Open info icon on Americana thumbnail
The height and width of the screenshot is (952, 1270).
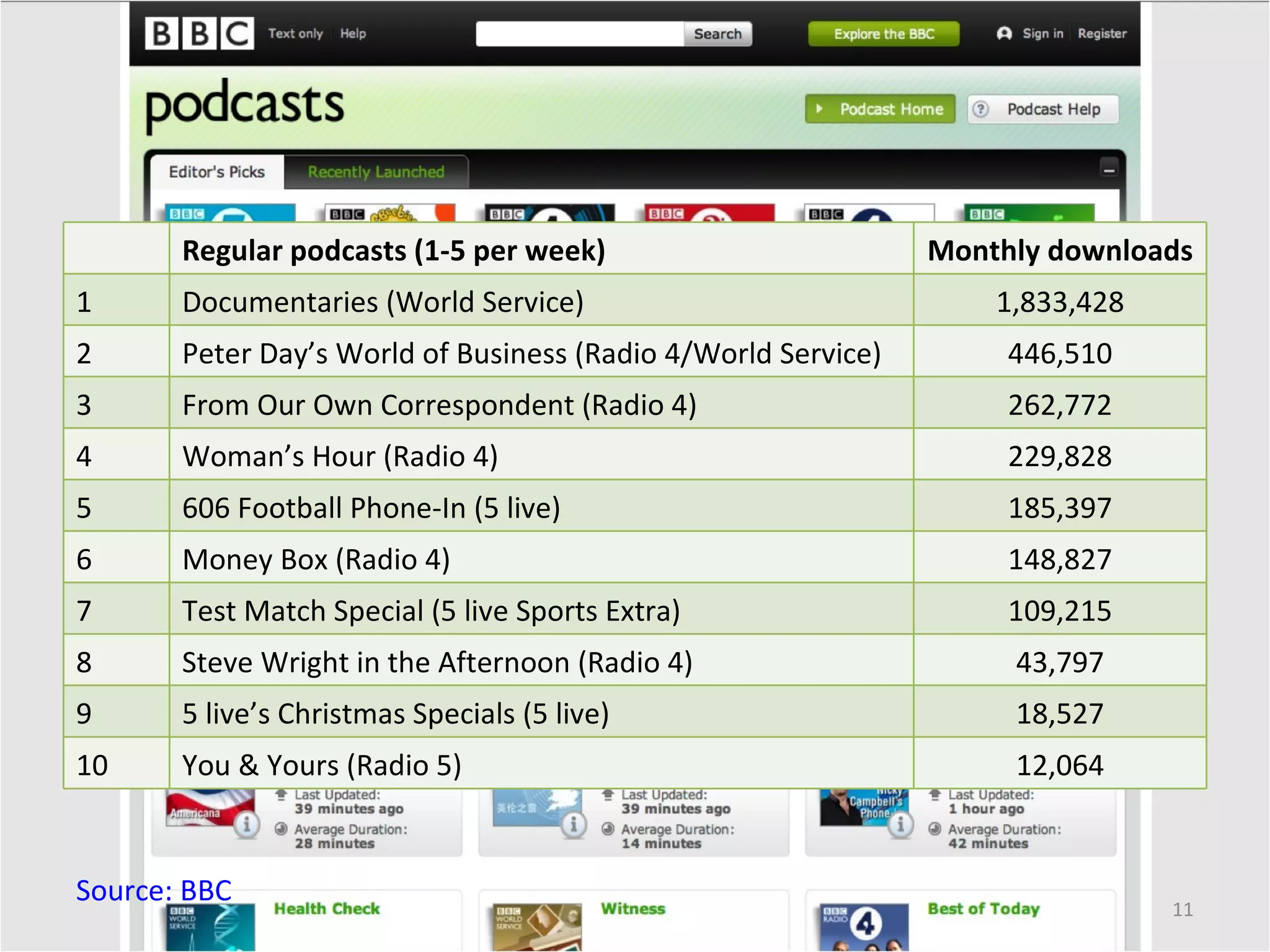(247, 825)
